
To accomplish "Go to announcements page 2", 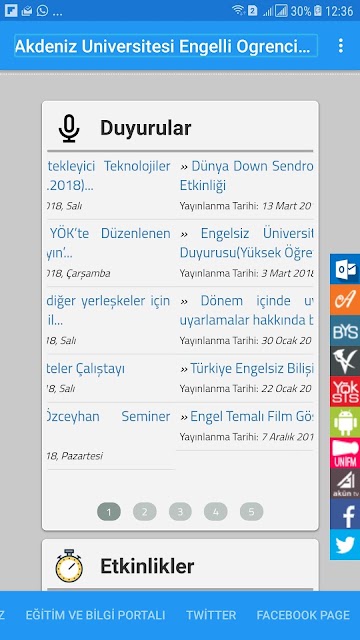I will [x=144, y=511].
